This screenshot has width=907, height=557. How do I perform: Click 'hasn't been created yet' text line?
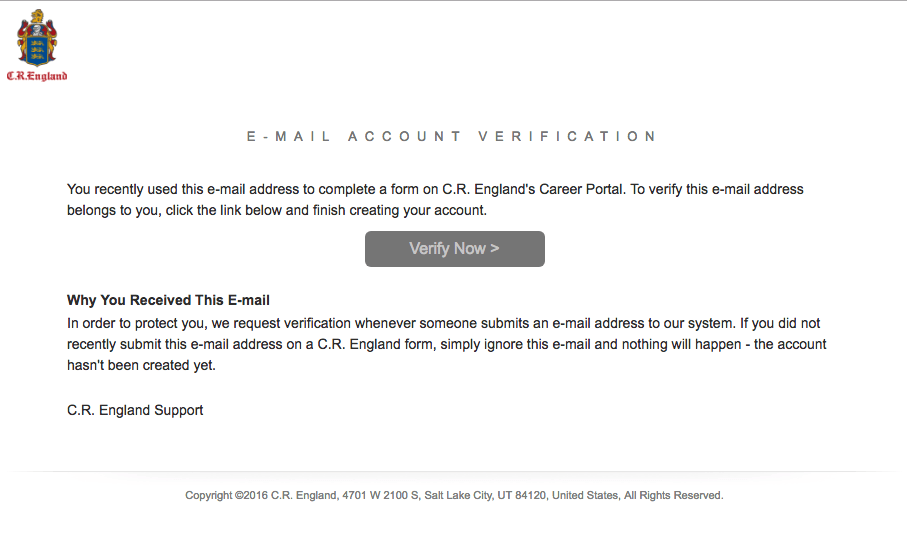coord(141,365)
